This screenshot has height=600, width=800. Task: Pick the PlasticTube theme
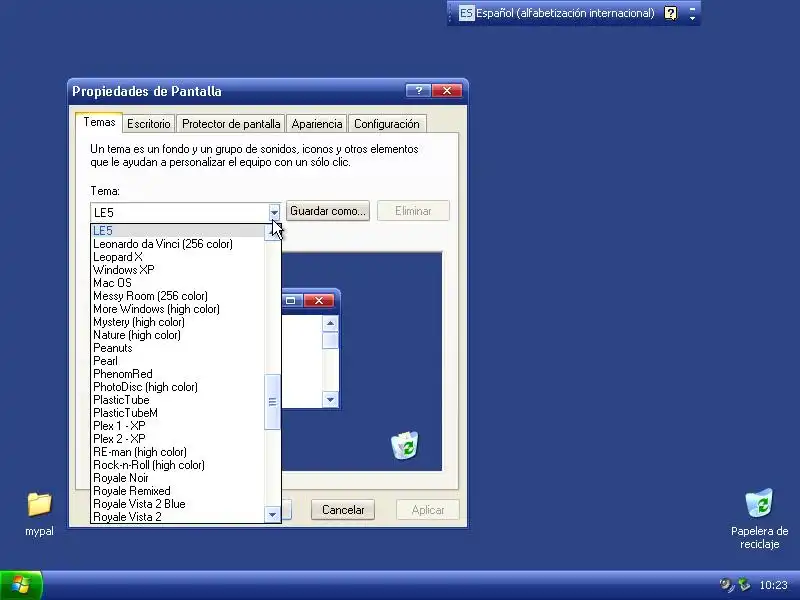pos(178,400)
